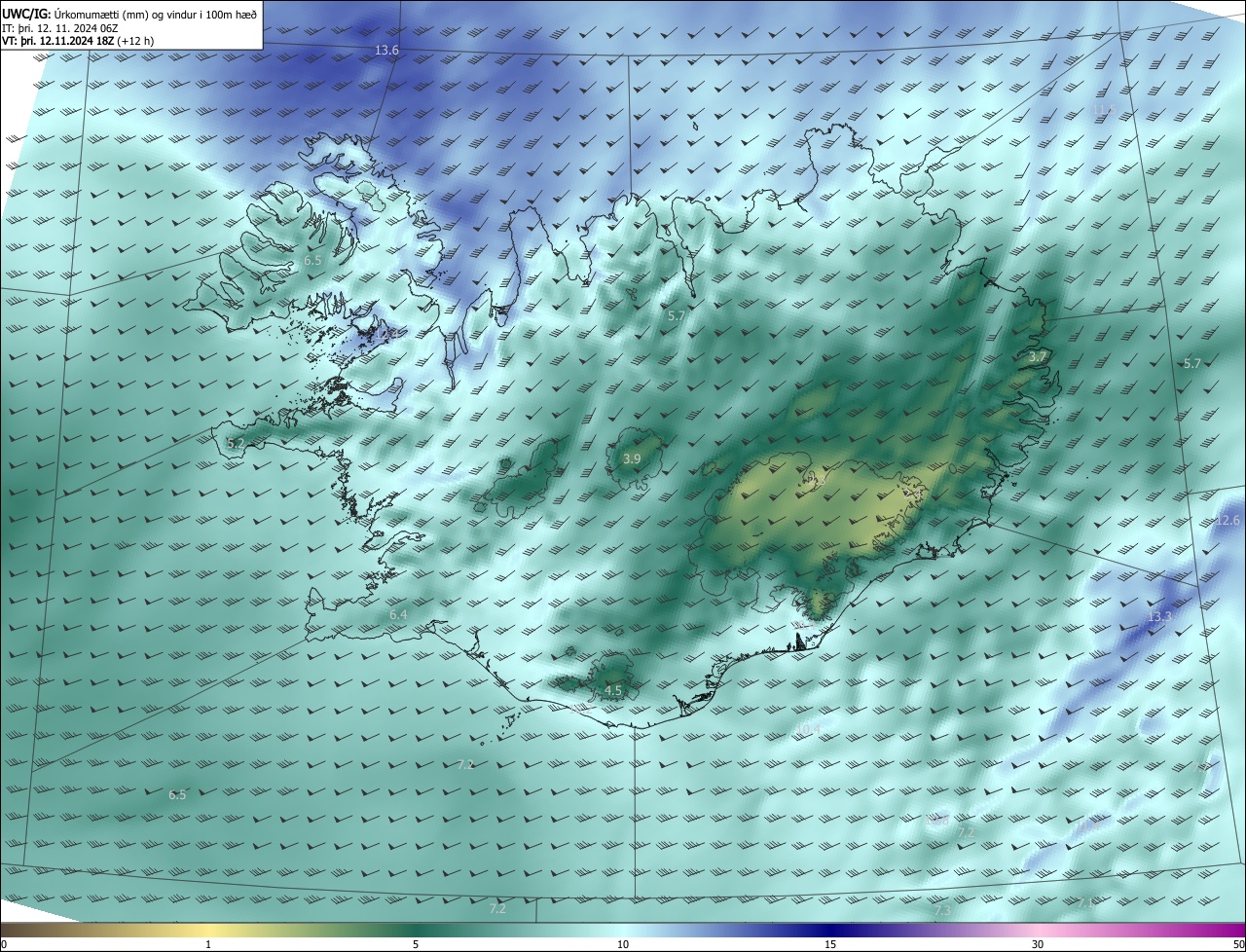This screenshot has width=1246, height=952.
Task: Click the colorbar tick label 1
Action: click(x=208, y=944)
